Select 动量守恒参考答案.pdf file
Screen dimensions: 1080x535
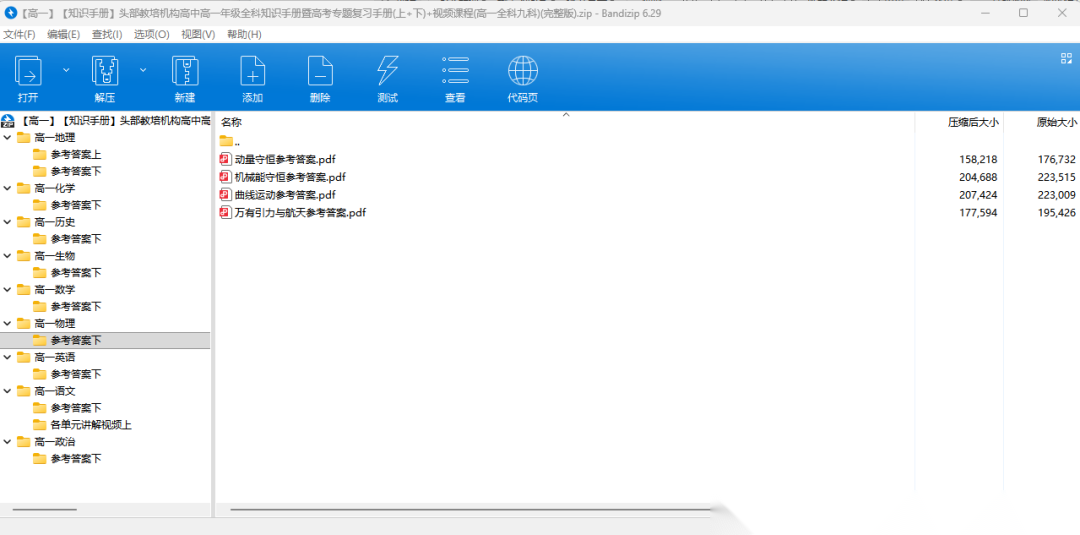click(284, 159)
